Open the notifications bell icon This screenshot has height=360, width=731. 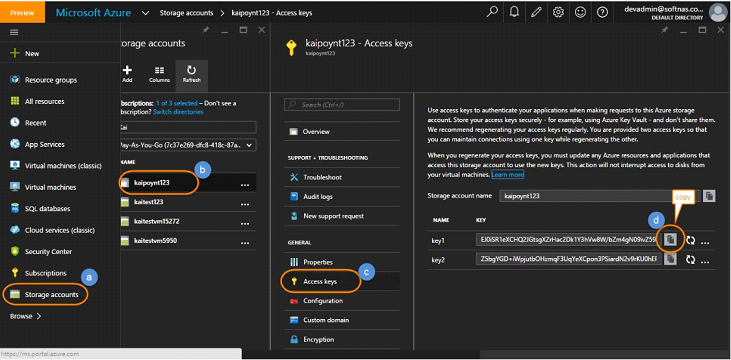[514, 13]
